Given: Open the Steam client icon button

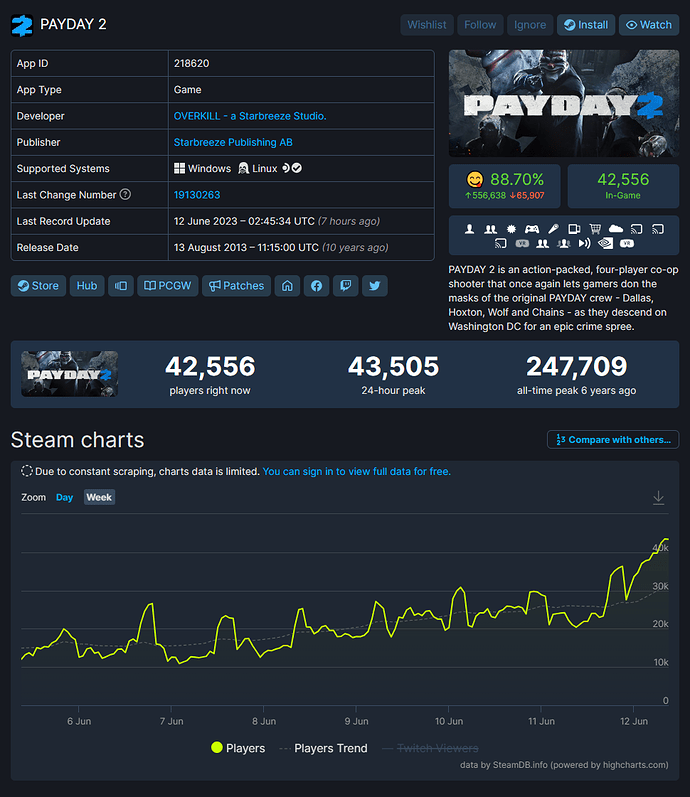Looking at the screenshot, I should point(121,286).
